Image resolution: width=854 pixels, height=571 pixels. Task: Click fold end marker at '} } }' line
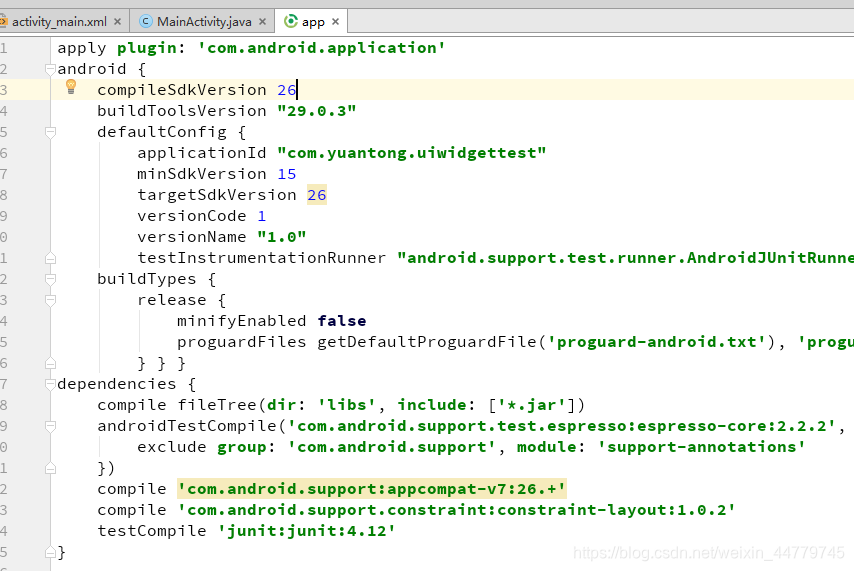[50, 363]
